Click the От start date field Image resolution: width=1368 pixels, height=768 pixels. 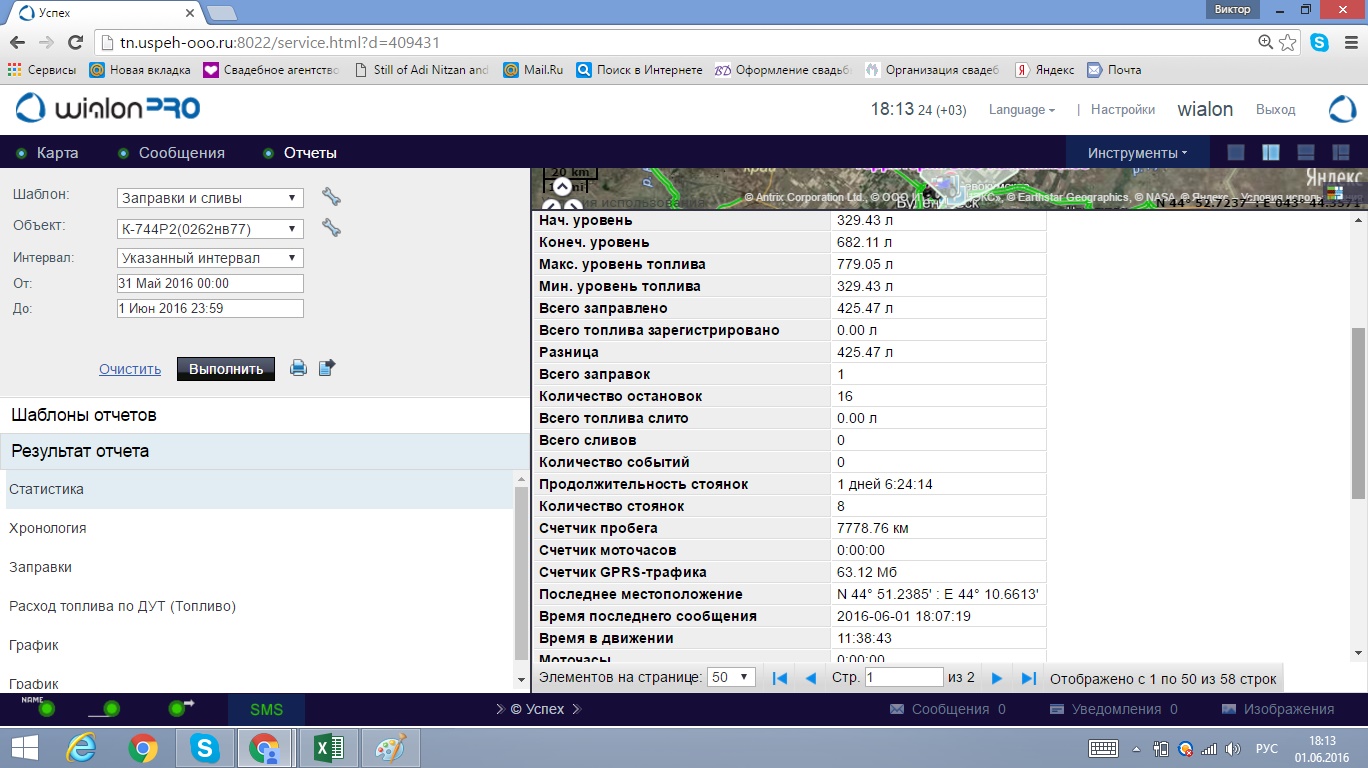tap(210, 283)
